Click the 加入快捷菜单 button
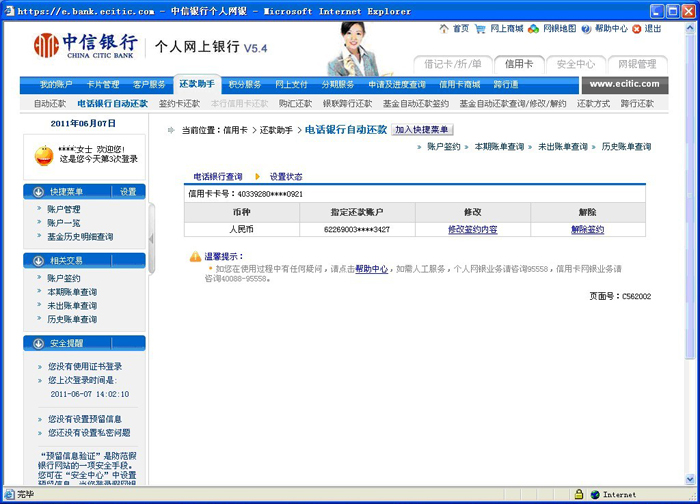Screen dimensions: 700x504 click(422, 130)
